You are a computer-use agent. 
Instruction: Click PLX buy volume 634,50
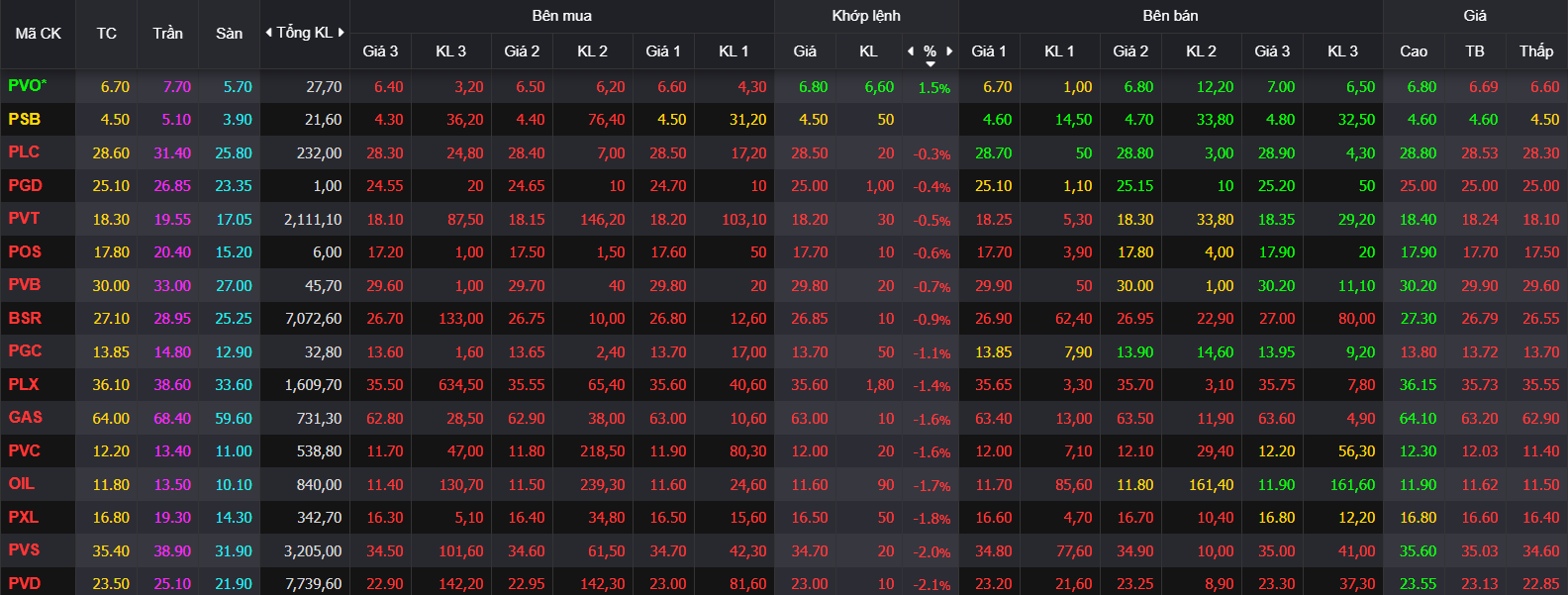tap(461, 385)
